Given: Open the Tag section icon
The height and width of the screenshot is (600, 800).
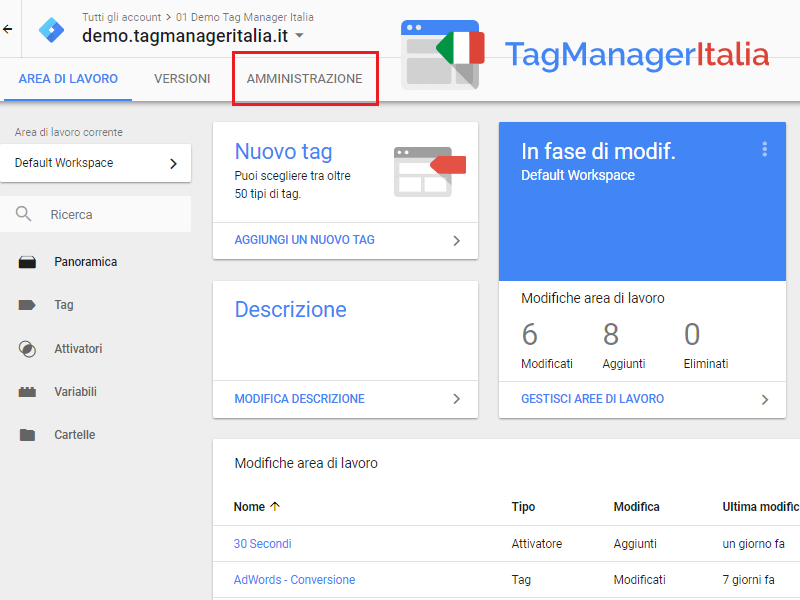Looking at the screenshot, I should (x=28, y=305).
